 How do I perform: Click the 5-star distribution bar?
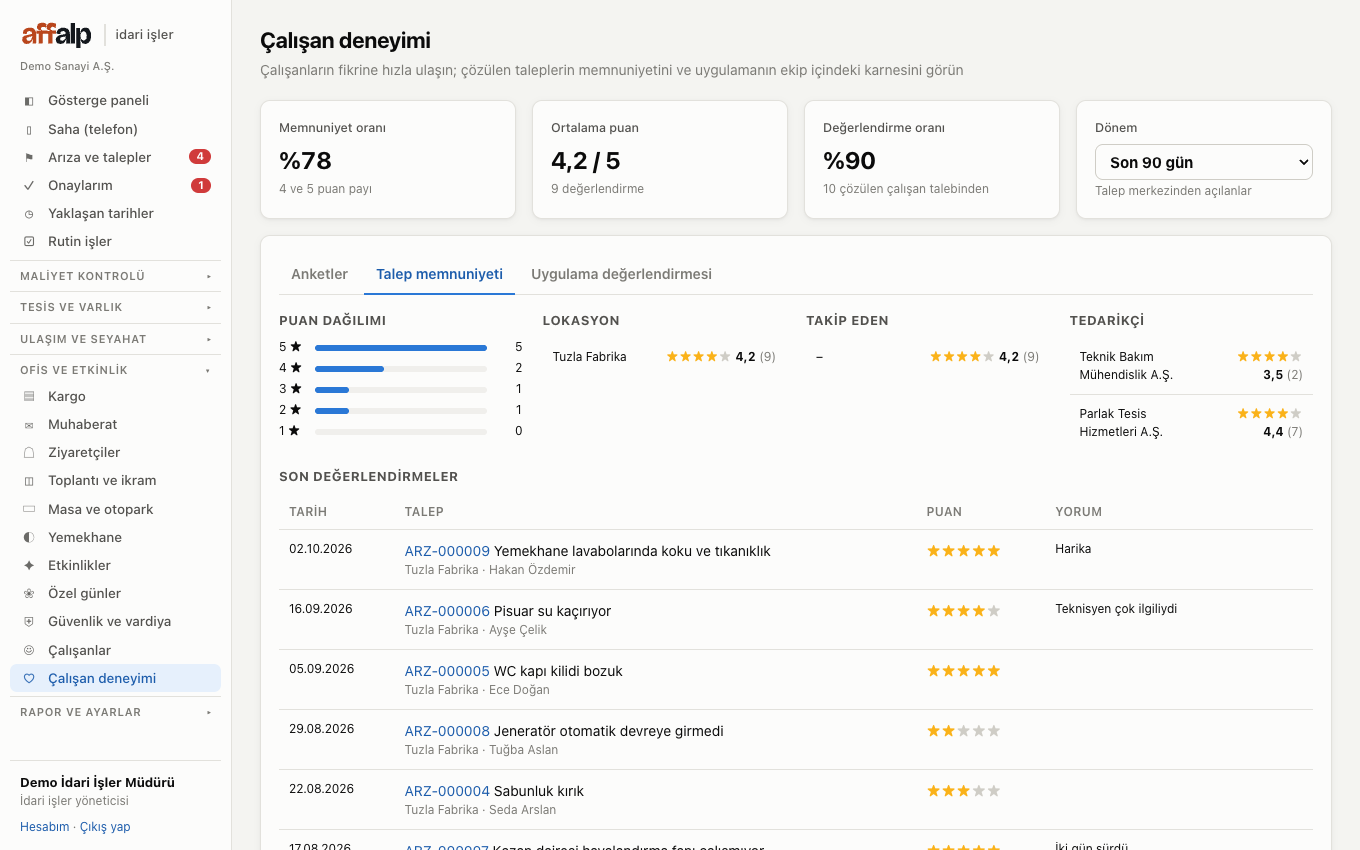(x=401, y=348)
